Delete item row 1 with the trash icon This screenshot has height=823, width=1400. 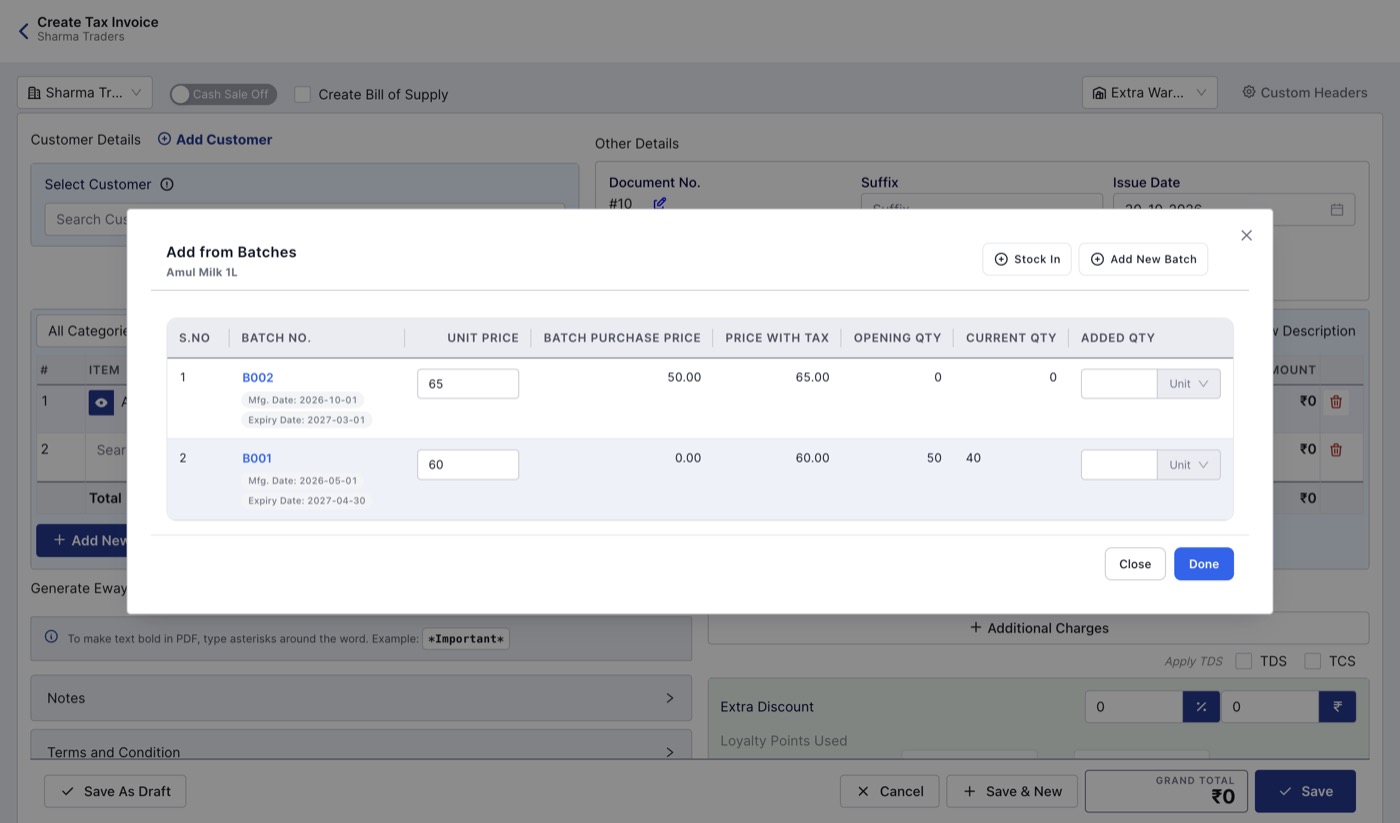(1336, 402)
